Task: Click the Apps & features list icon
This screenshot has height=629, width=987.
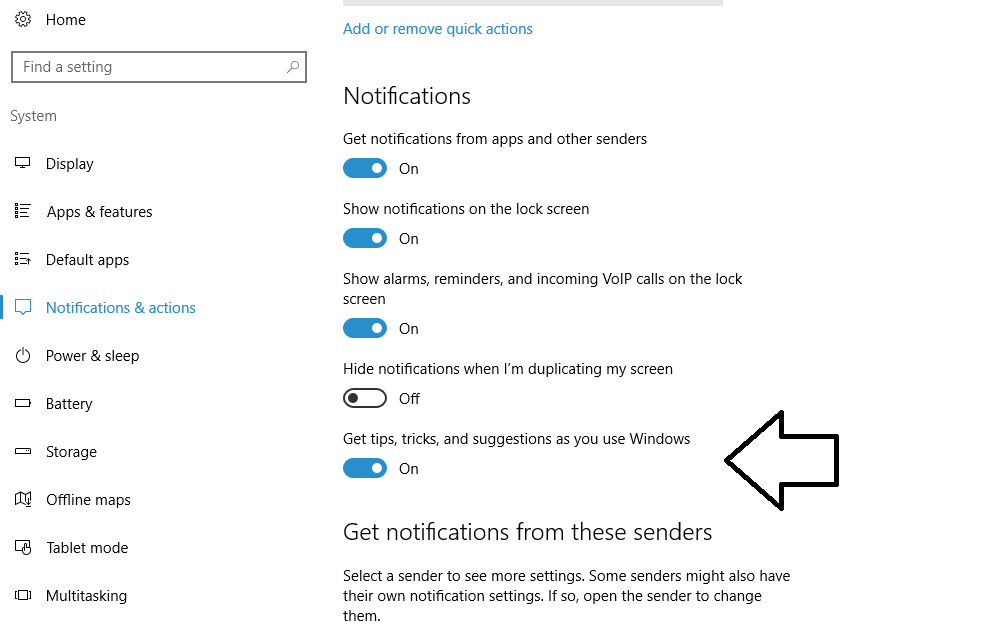Action: tap(23, 211)
